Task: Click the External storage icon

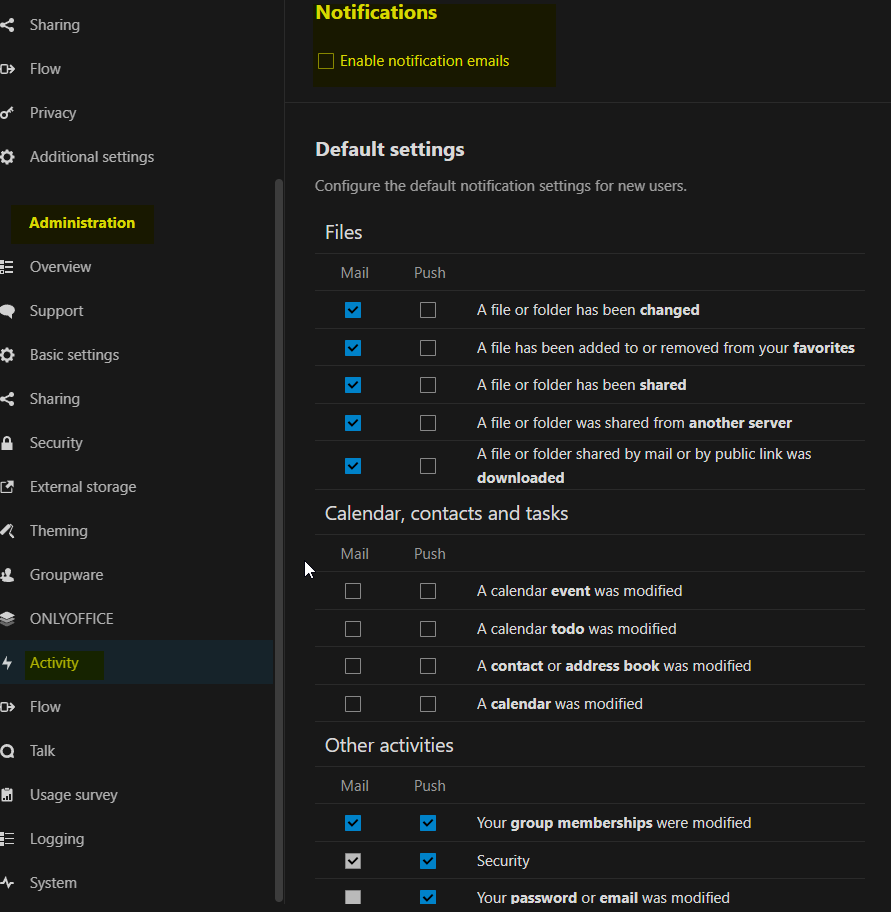Action: [7, 487]
